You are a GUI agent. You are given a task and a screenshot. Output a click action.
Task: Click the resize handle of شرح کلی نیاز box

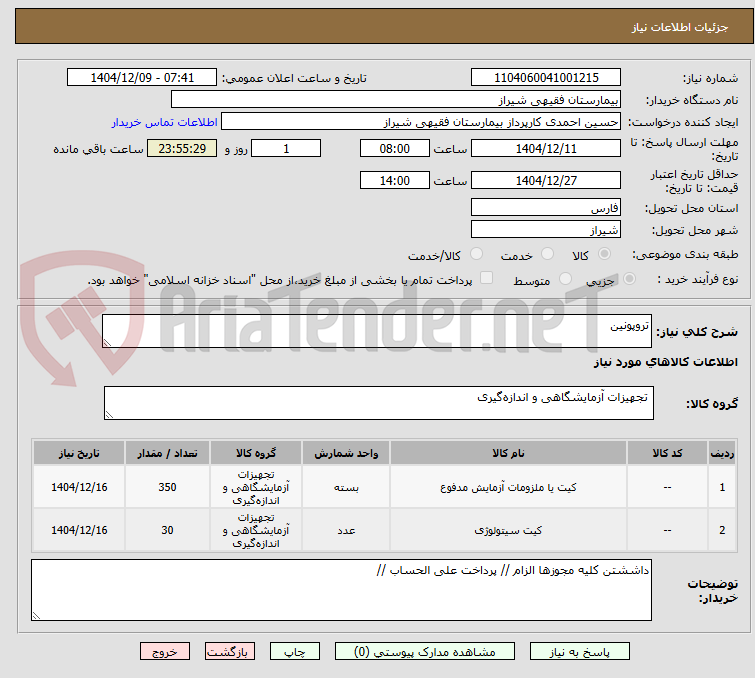point(107,342)
